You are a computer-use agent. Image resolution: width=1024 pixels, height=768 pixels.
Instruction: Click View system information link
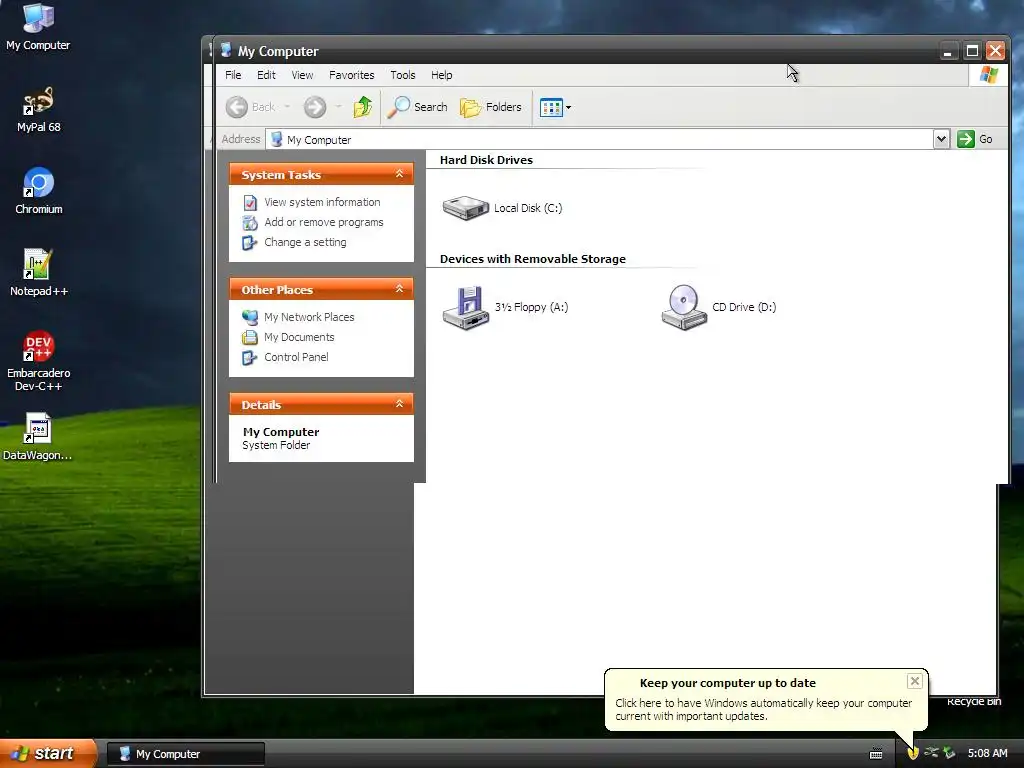tap(322, 202)
